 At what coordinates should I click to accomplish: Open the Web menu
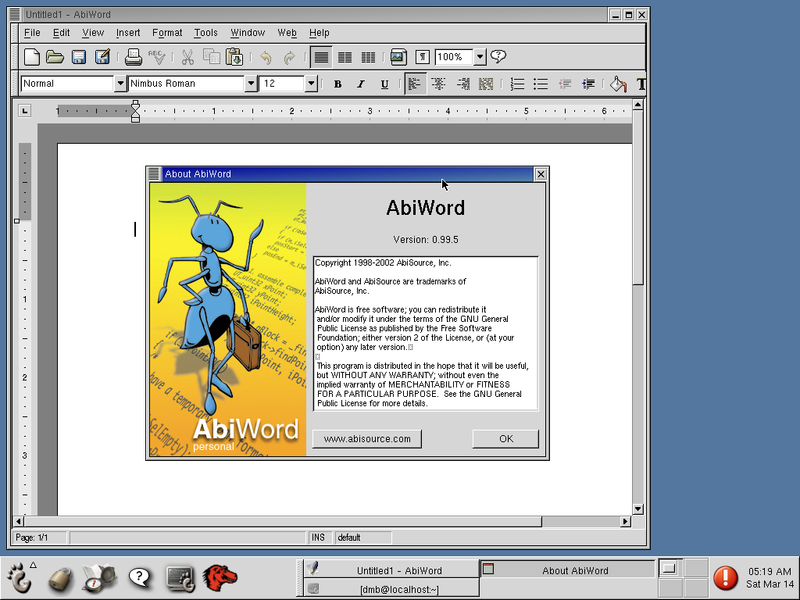click(287, 33)
